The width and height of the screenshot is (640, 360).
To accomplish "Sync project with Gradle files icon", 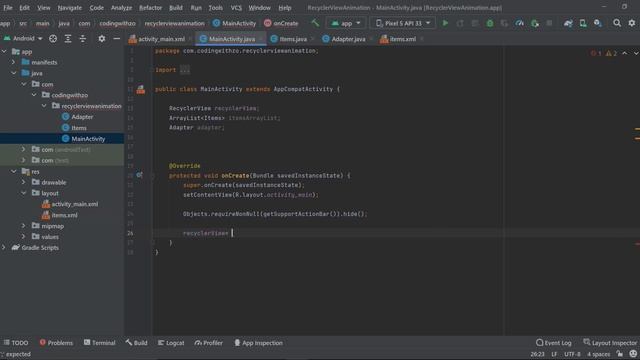I will click(x=568, y=23).
